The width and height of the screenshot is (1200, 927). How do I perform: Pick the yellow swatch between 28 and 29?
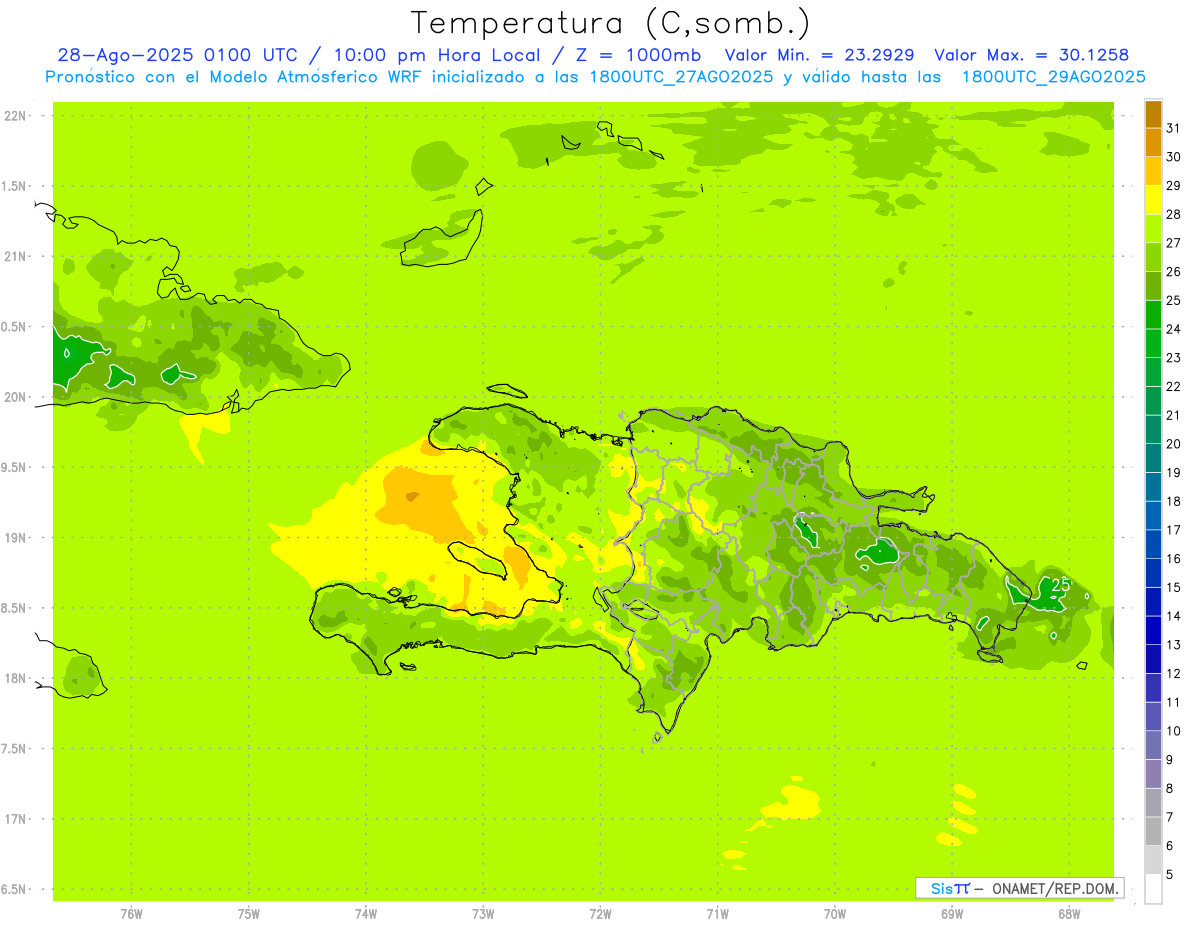tap(1153, 200)
